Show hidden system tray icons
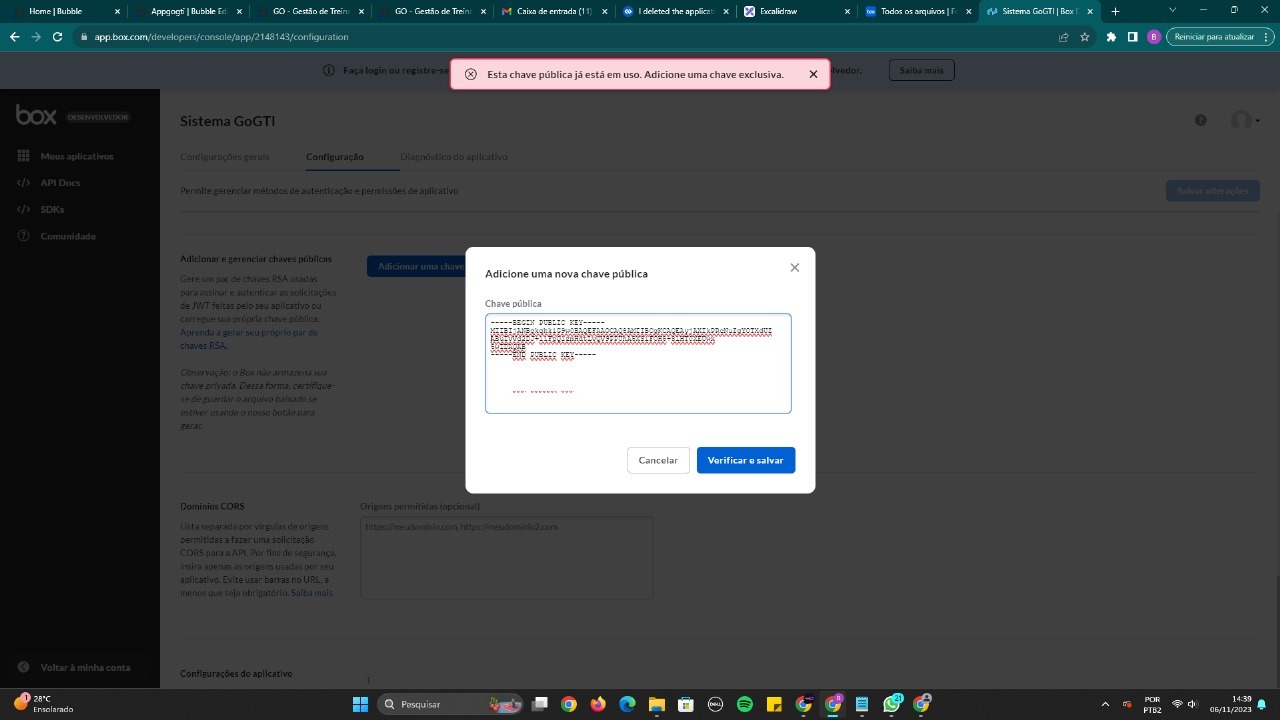Viewport: 1280px width, 720px height. pos(1105,704)
